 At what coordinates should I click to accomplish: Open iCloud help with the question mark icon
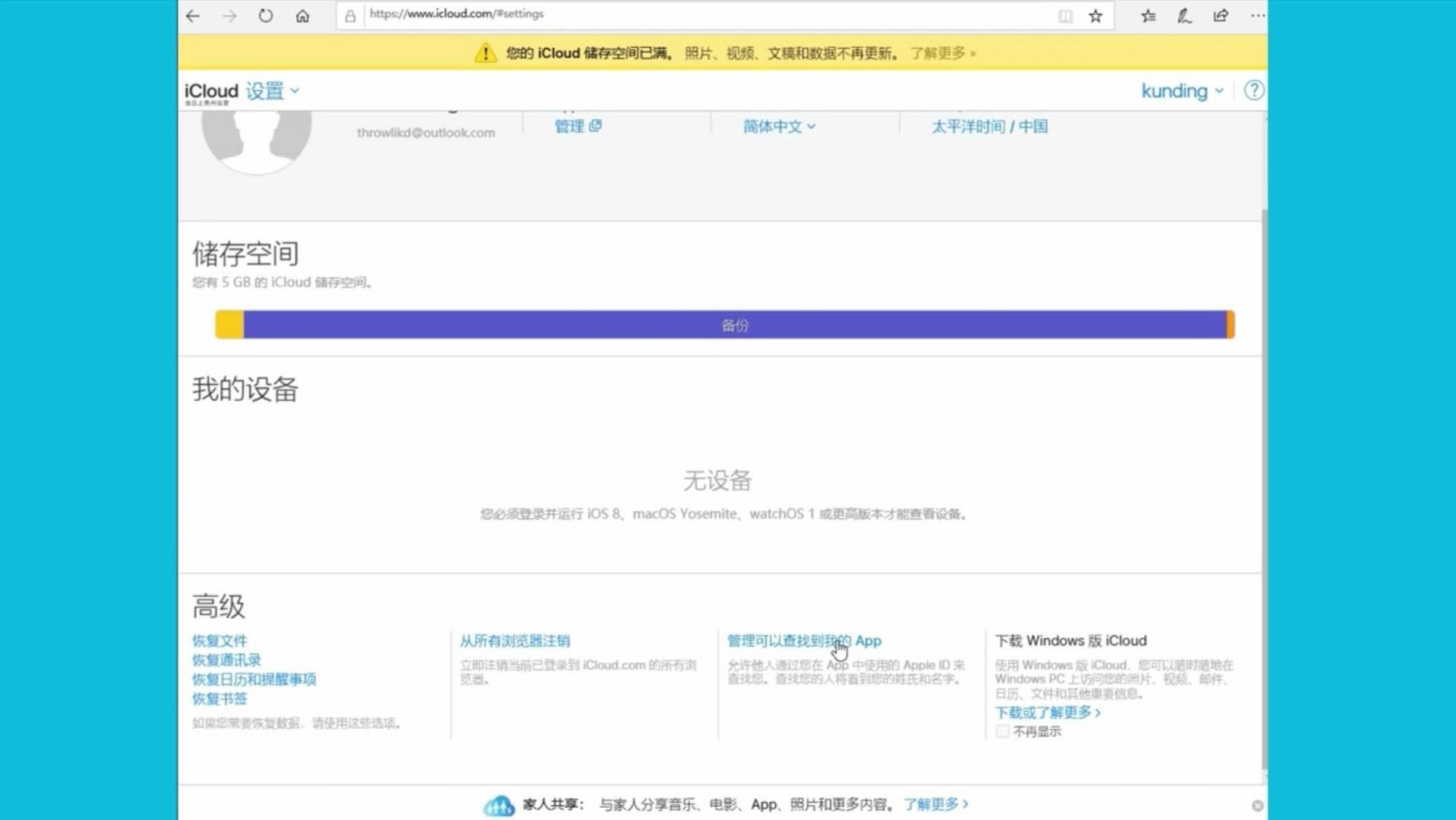1254,90
